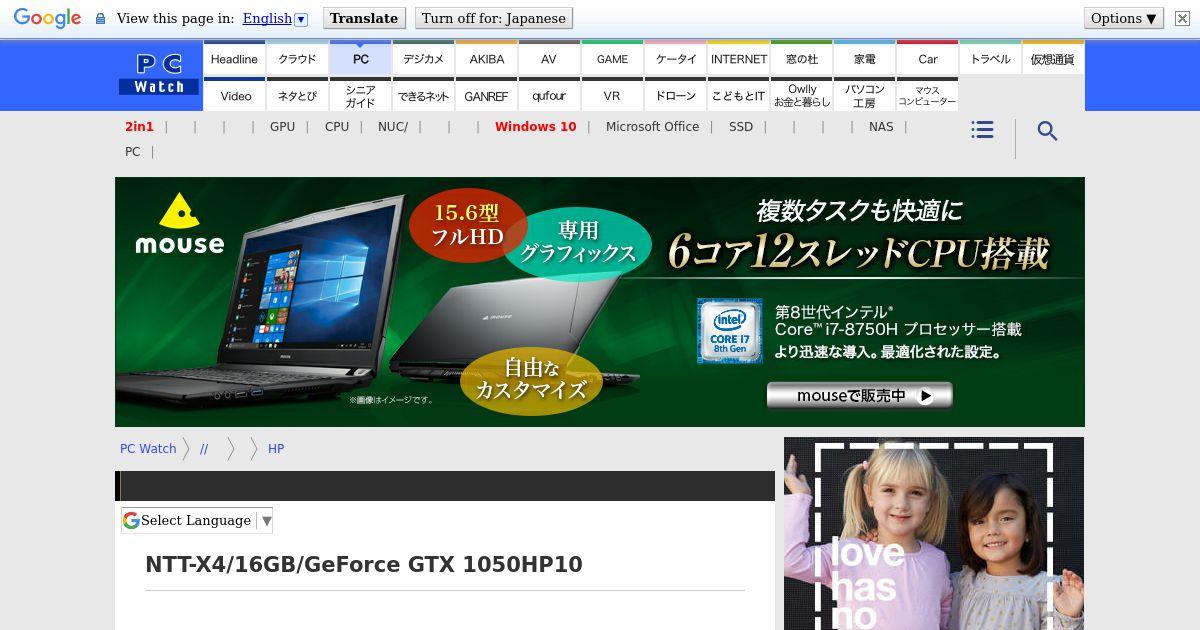Image resolution: width=1200 pixels, height=630 pixels.
Task: Select the qufour tab
Action: pos(549,96)
